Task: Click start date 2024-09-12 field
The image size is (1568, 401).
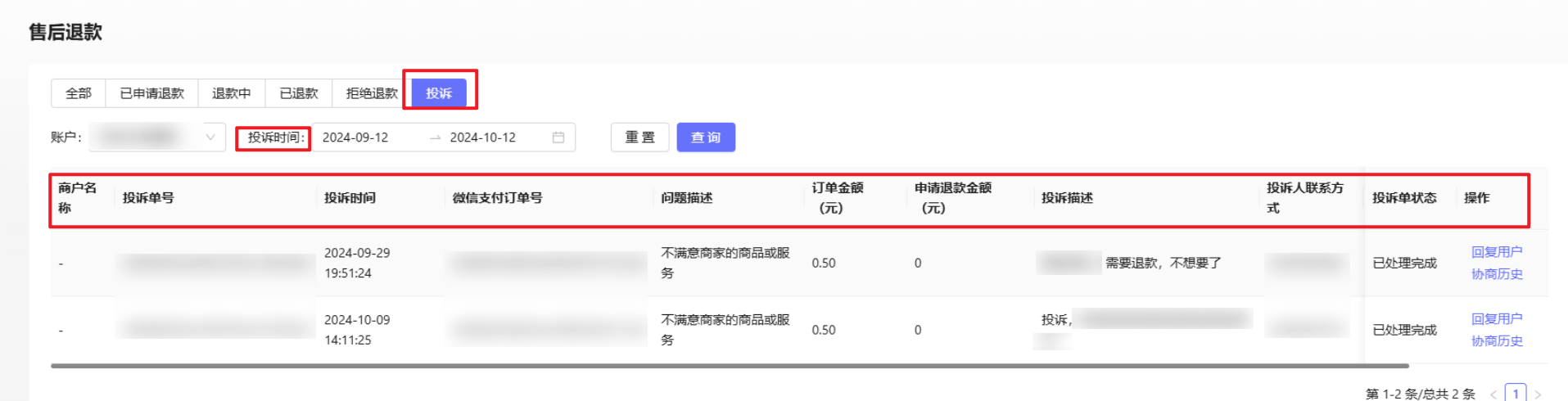Action: [355, 137]
